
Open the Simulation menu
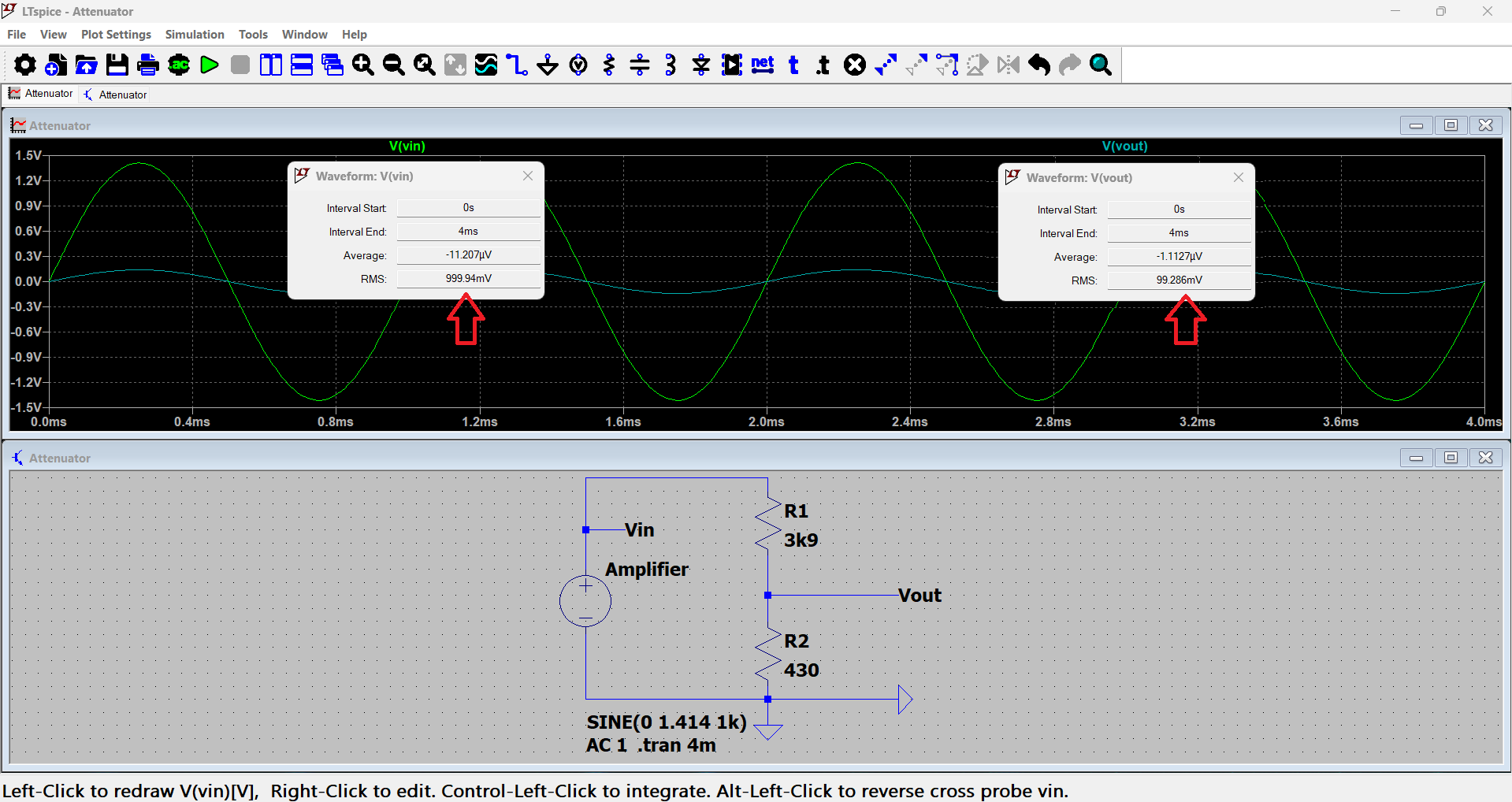point(195,35)
